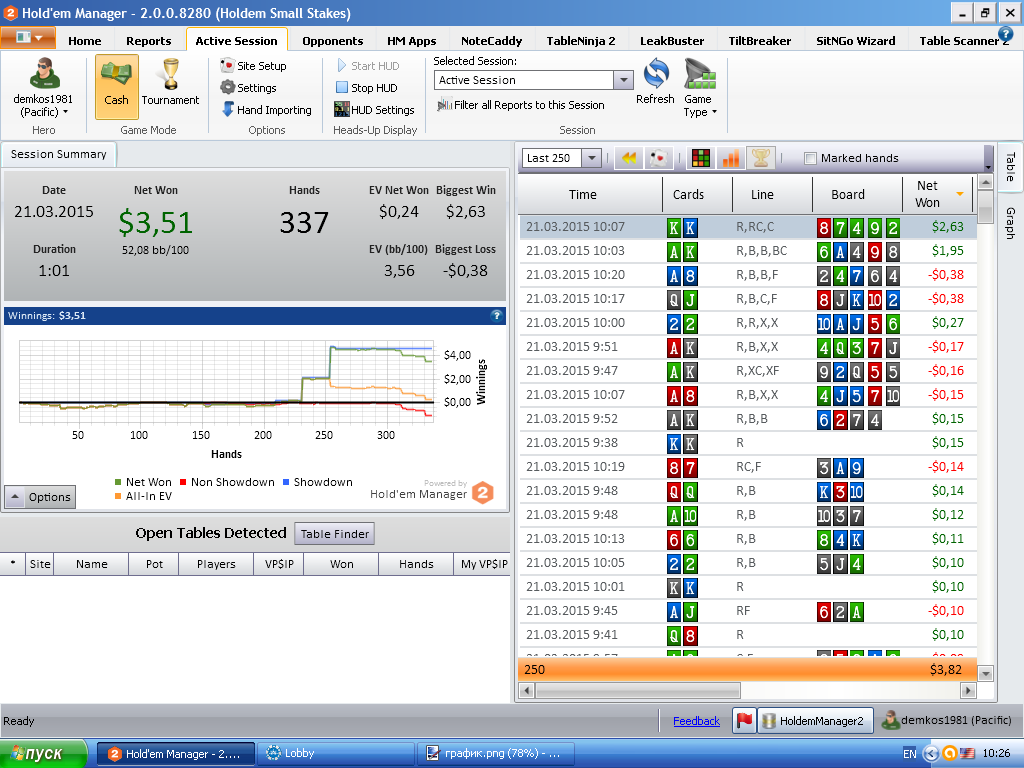This screenshot has width=1024, height=768.
Task: Open the Feedback link
Action: [x=696, y=721]
